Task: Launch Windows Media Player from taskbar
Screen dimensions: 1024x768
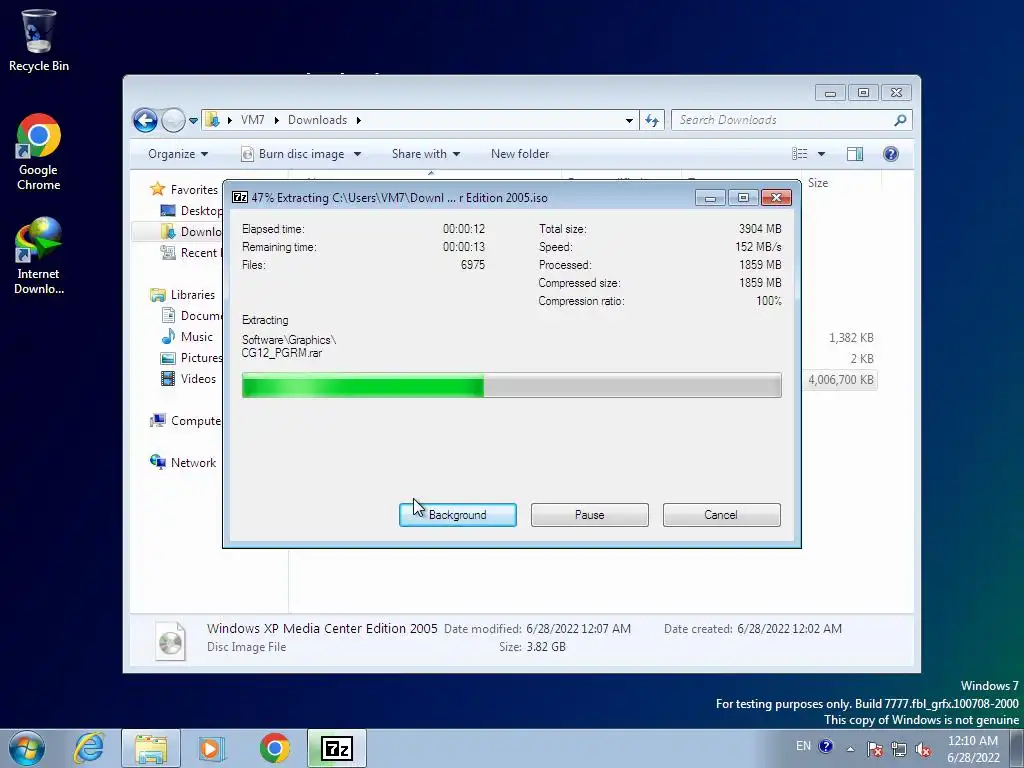Action: tap(211, 748)
